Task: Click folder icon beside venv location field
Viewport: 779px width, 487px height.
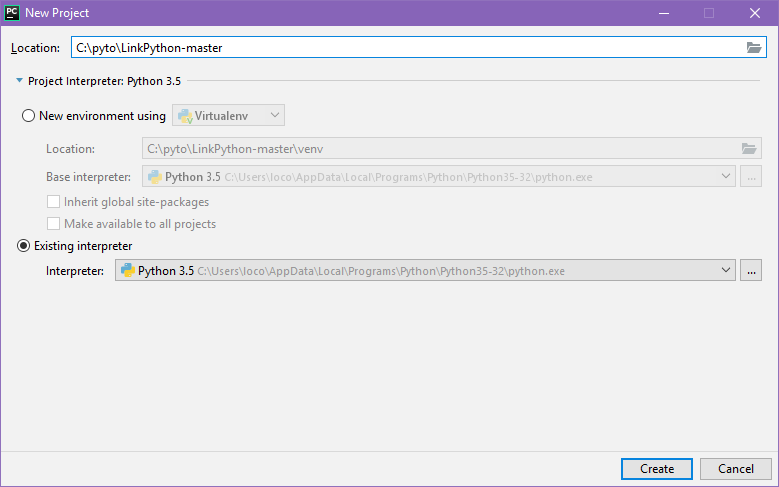Action: [x=749, y=149]
